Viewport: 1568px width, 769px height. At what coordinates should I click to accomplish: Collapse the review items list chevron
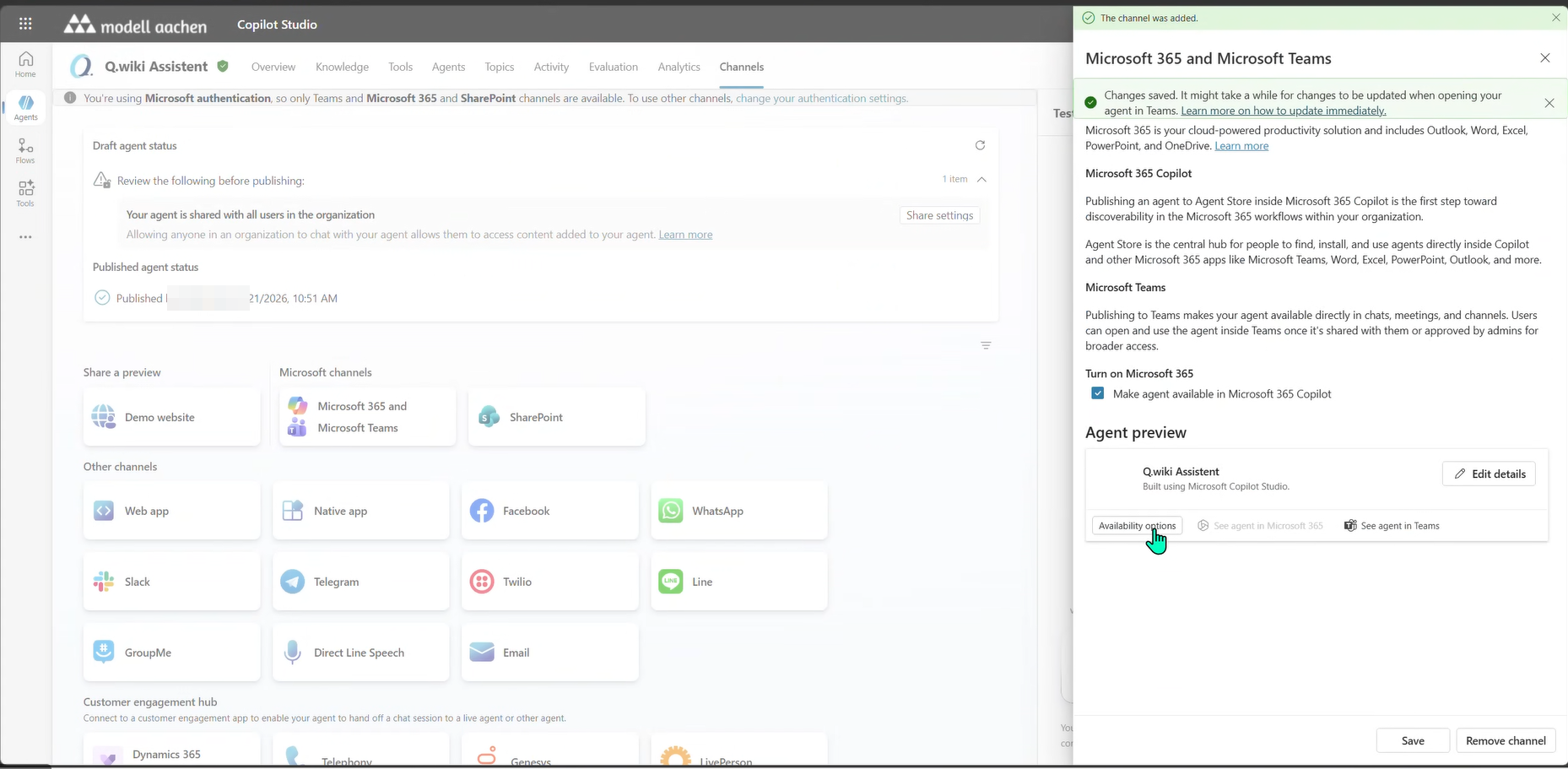(x=981, y=179)
